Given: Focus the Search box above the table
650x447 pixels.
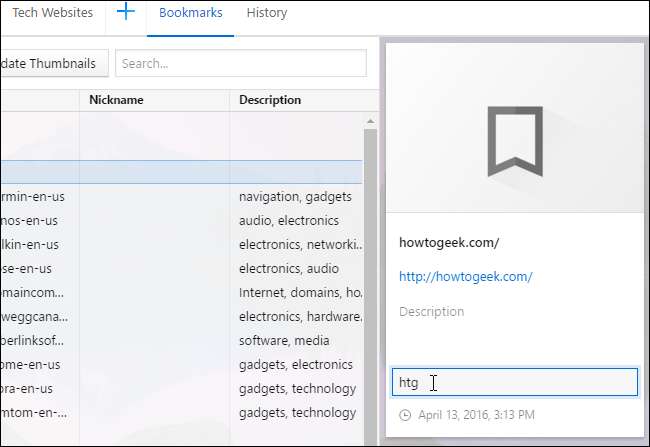Looking at the screenshot, I should click(x=240, y=63).
